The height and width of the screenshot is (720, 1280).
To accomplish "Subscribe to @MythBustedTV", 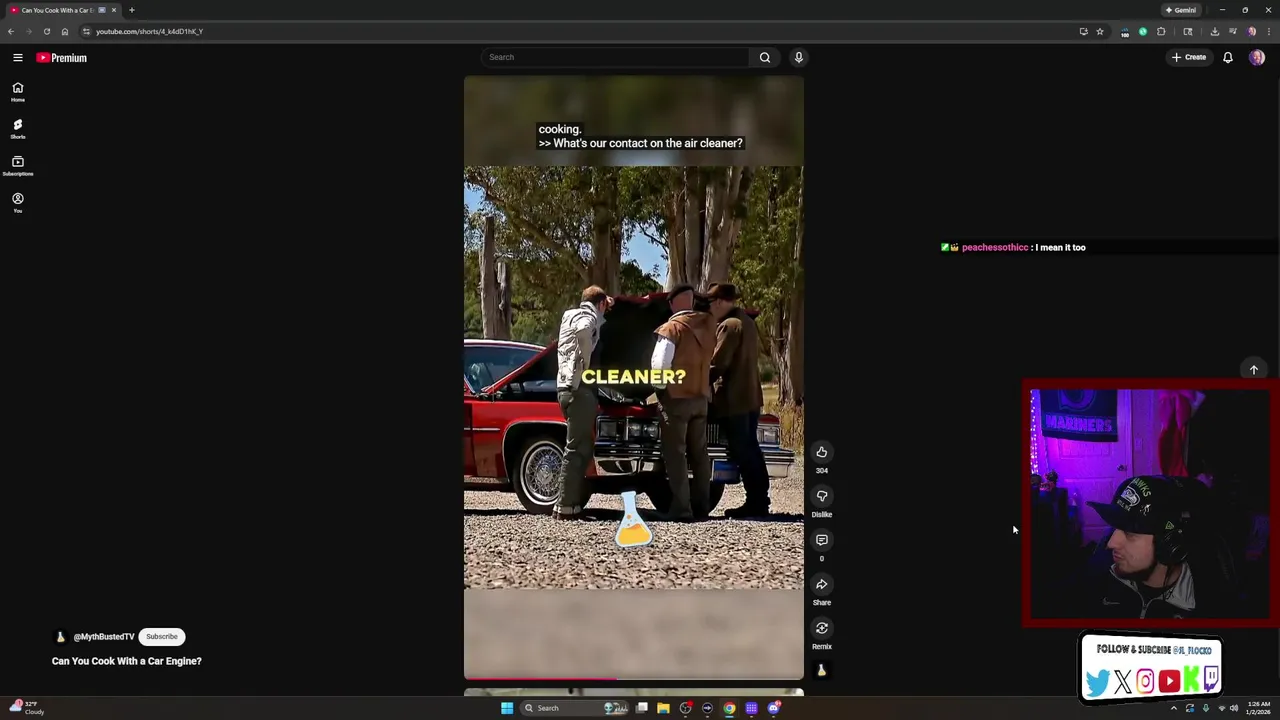I will (162, 636).
